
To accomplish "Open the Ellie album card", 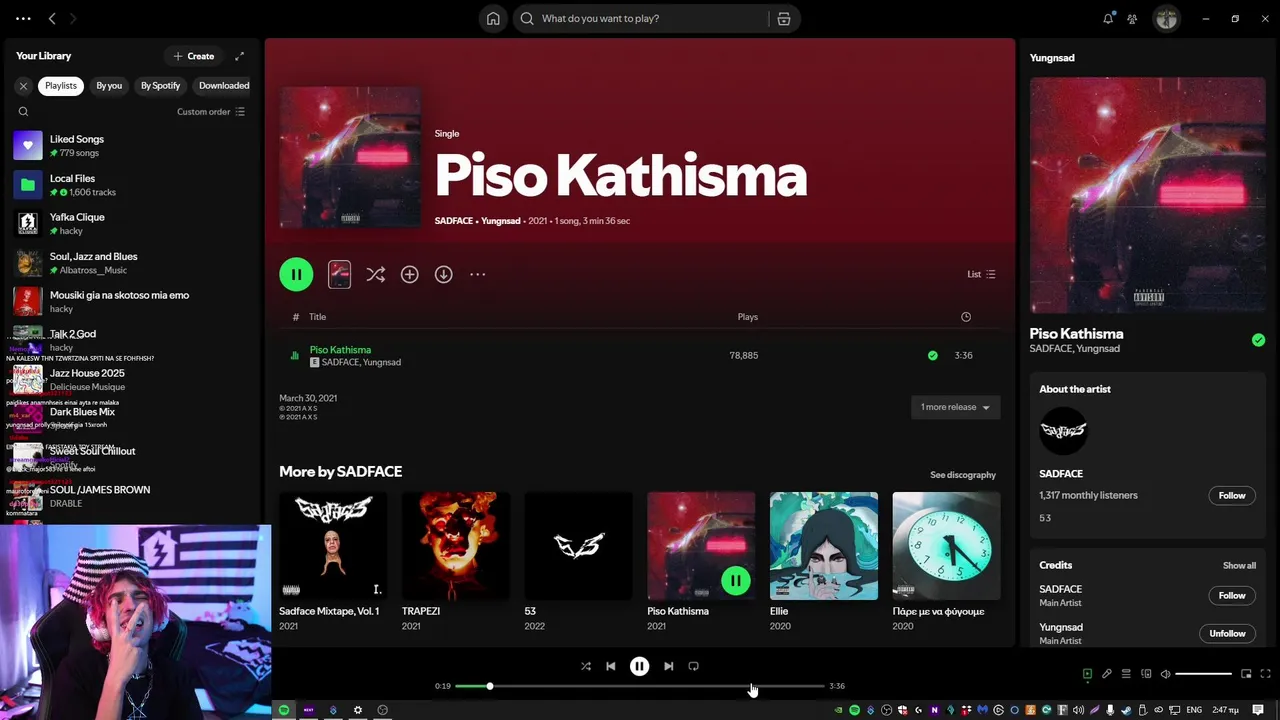I will coord(824,562).
